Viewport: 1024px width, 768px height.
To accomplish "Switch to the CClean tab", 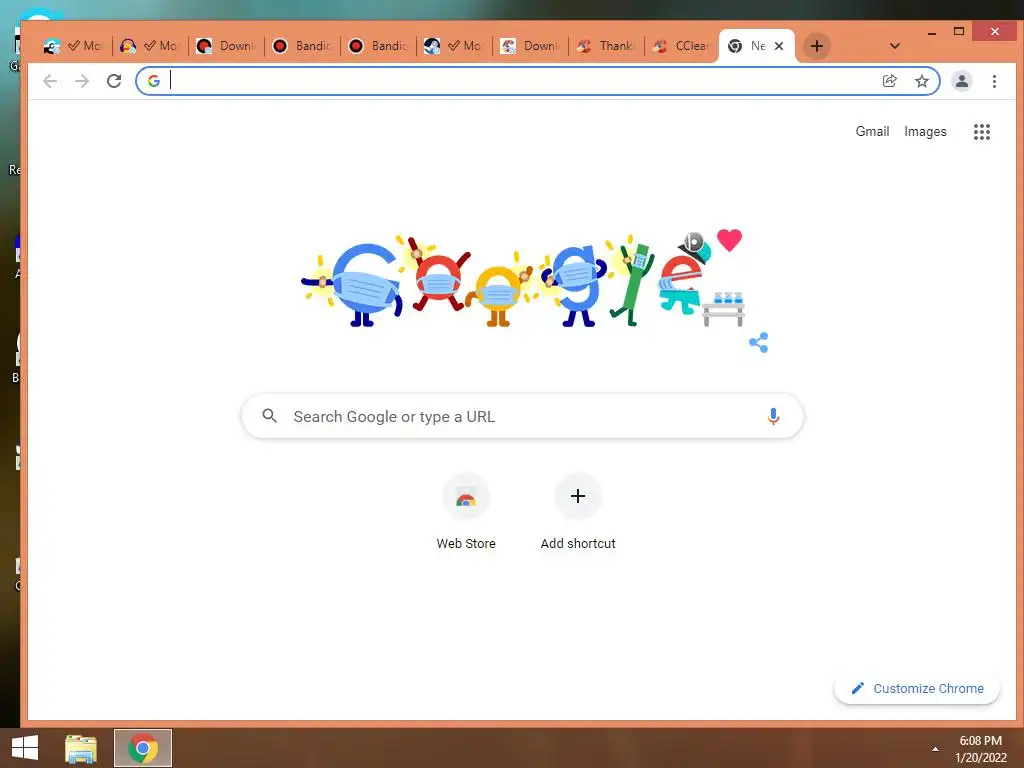I will (x=682, y=46).
